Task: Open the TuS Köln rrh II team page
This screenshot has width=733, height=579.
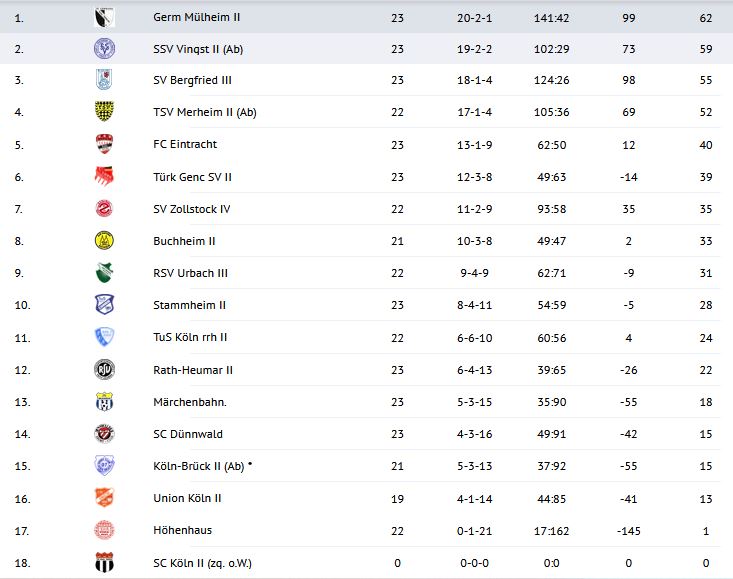Action: point(190,337)
